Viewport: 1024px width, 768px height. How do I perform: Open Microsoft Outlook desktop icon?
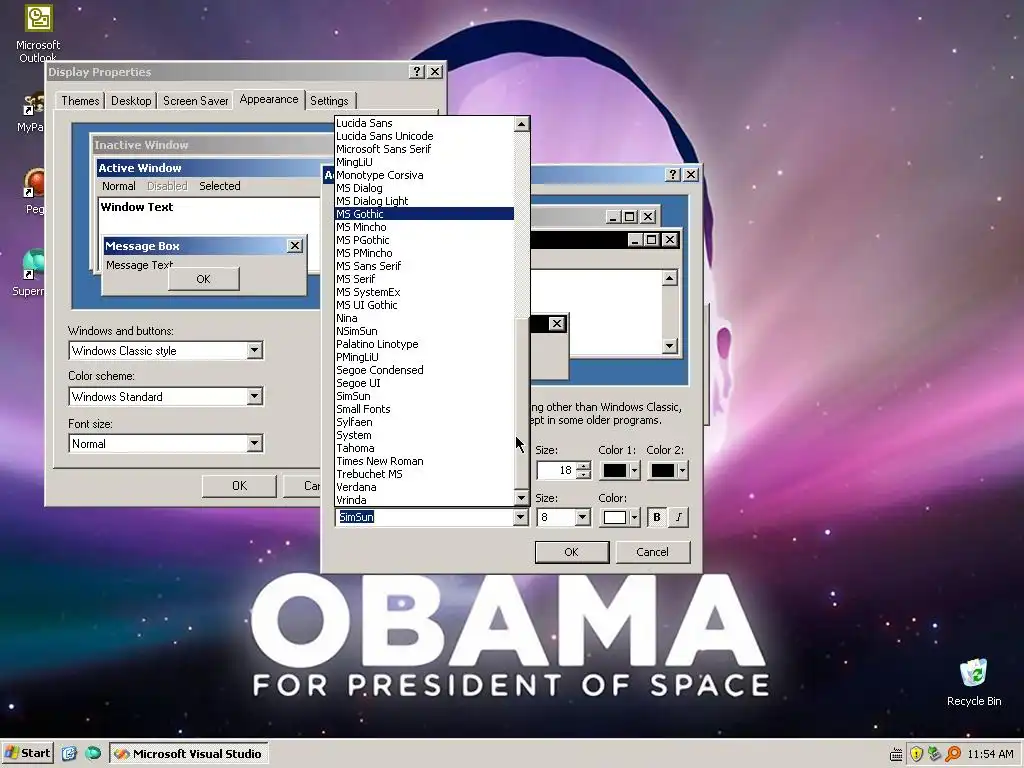38,33
